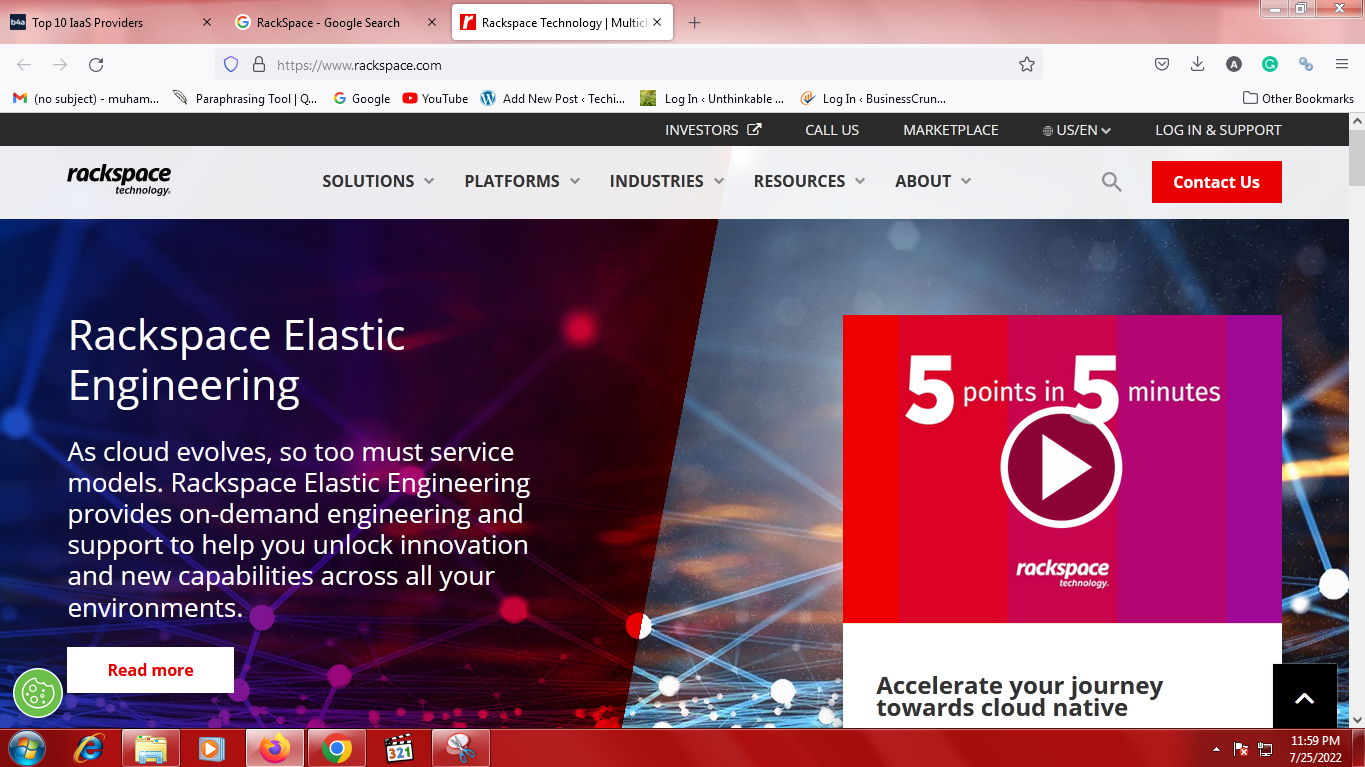The width and height of the screenshot is (1365, 767).
Task: Expand the INDUSTRIES menu
Action: [x=667, y=181]
